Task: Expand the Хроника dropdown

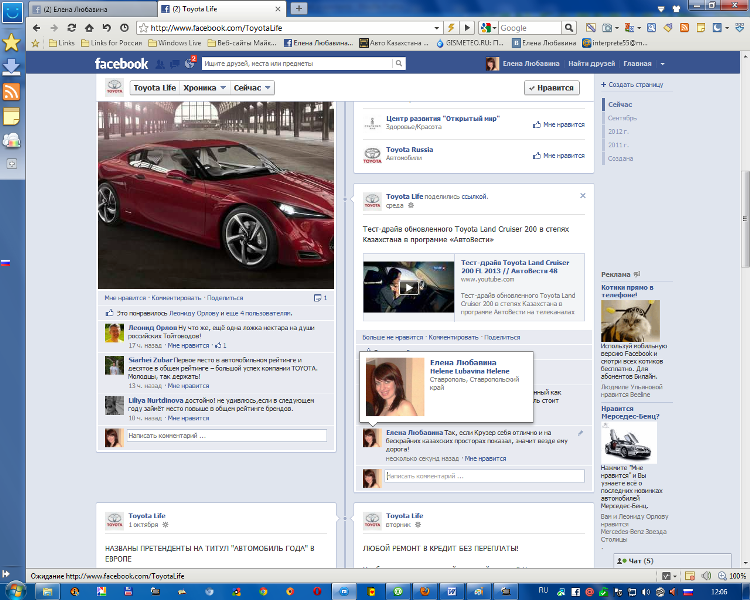Action: (204, 88)
